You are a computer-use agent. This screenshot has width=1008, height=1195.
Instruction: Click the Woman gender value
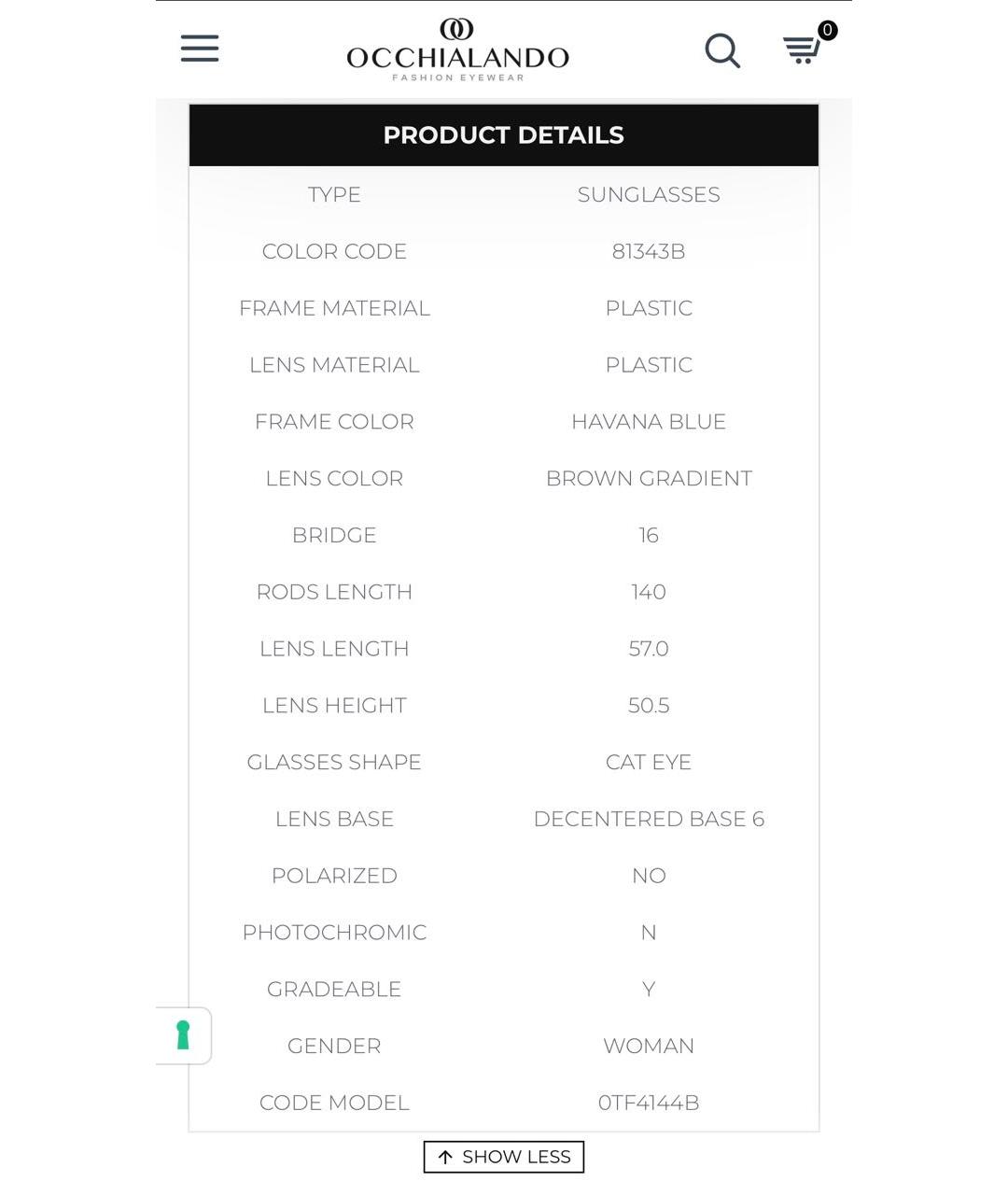(x=649, y=1047)
